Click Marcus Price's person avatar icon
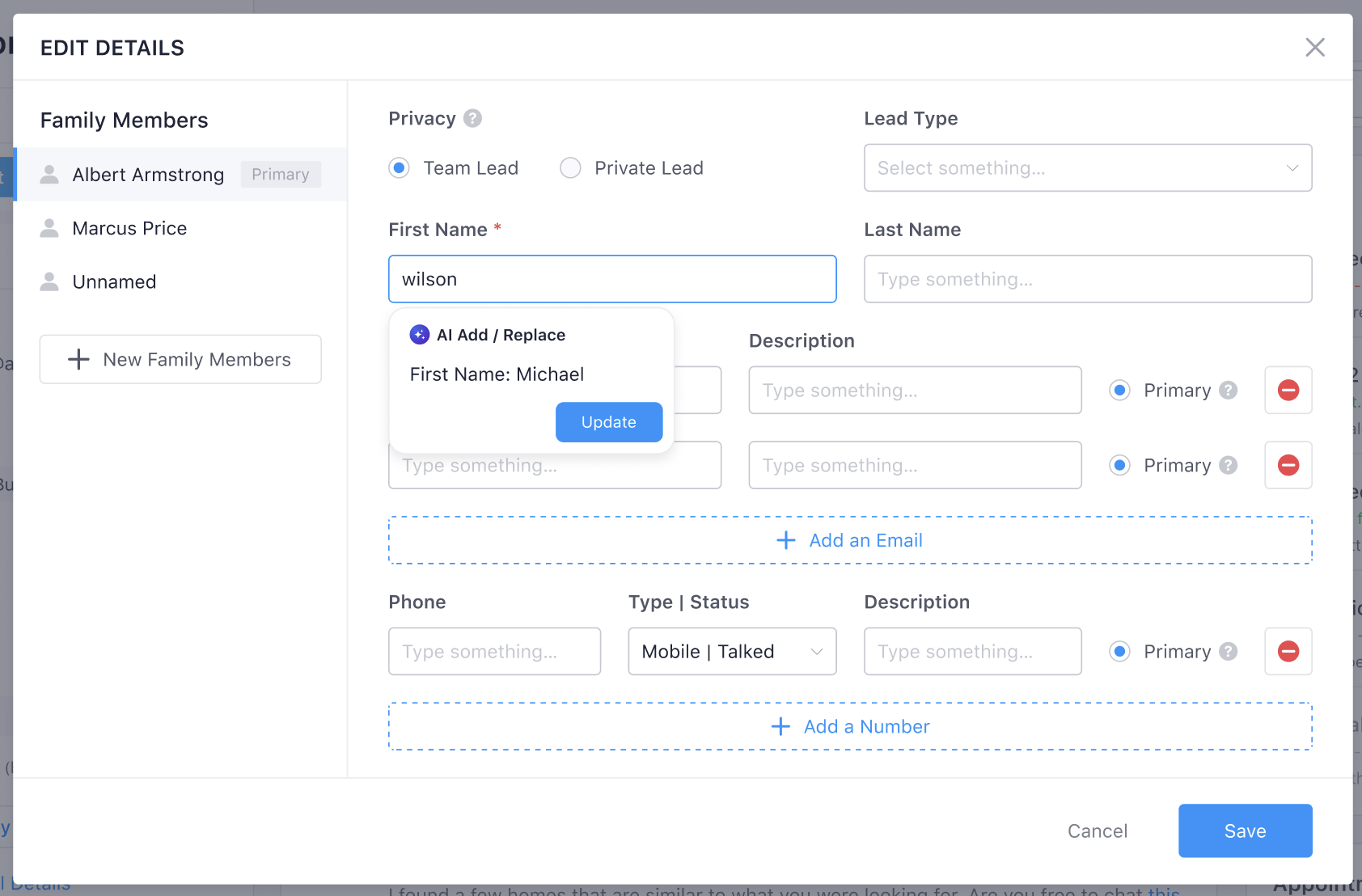Viewport: 1362px width, 896px height. [x=49, y=228]
